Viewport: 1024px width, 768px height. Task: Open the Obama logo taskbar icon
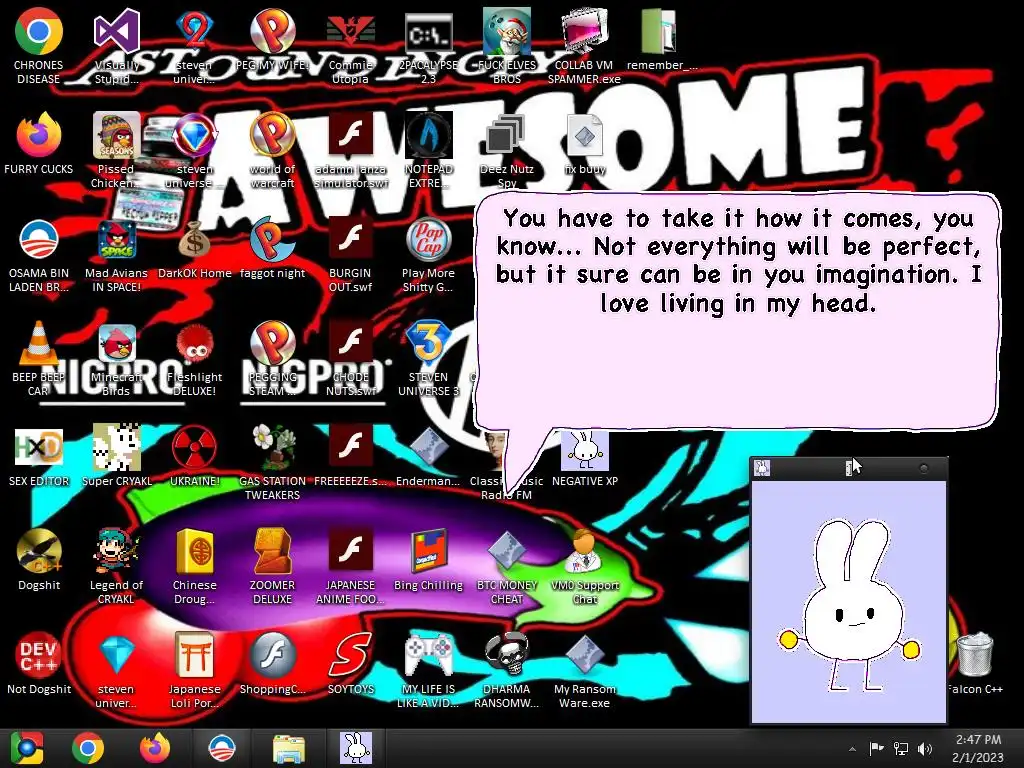tap(221, 748)
